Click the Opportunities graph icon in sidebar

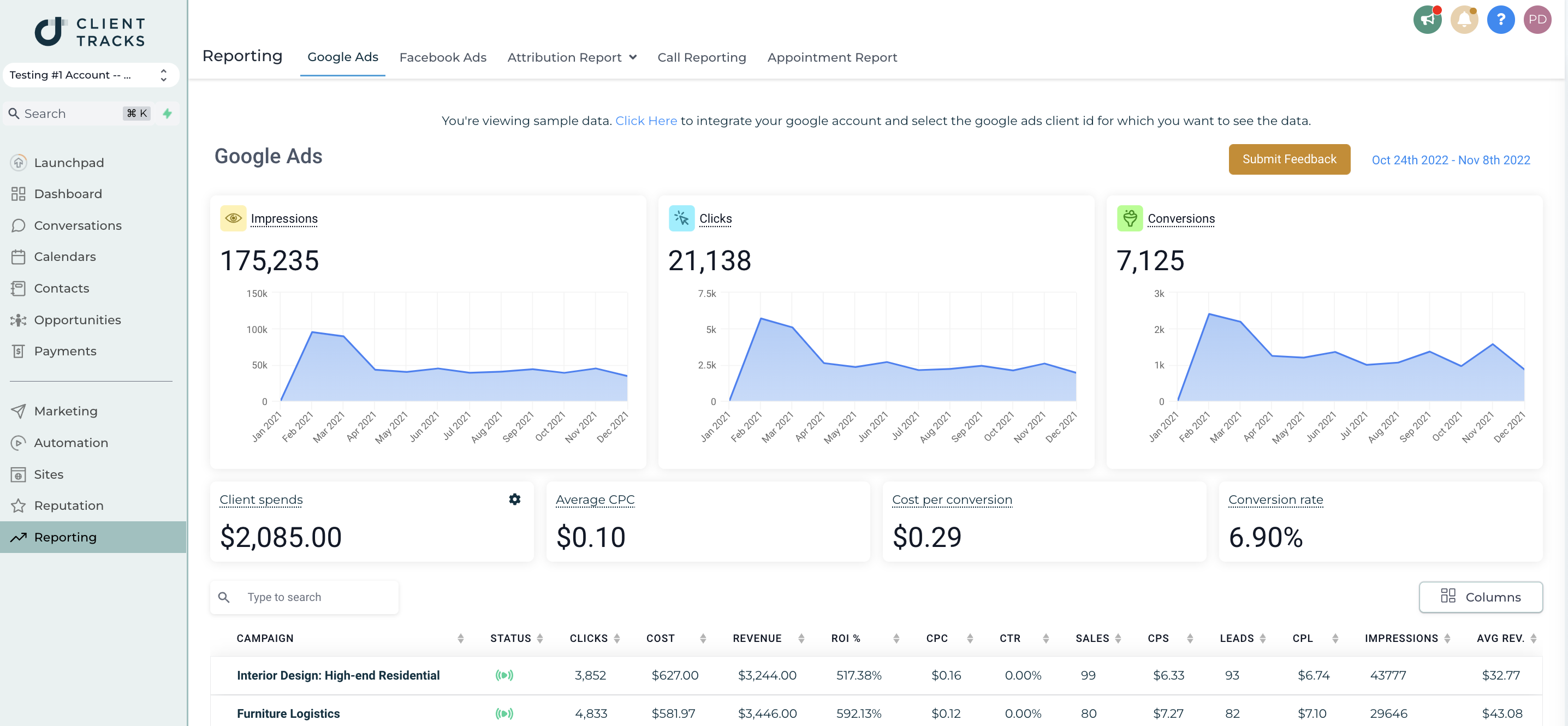click(18, 320)
